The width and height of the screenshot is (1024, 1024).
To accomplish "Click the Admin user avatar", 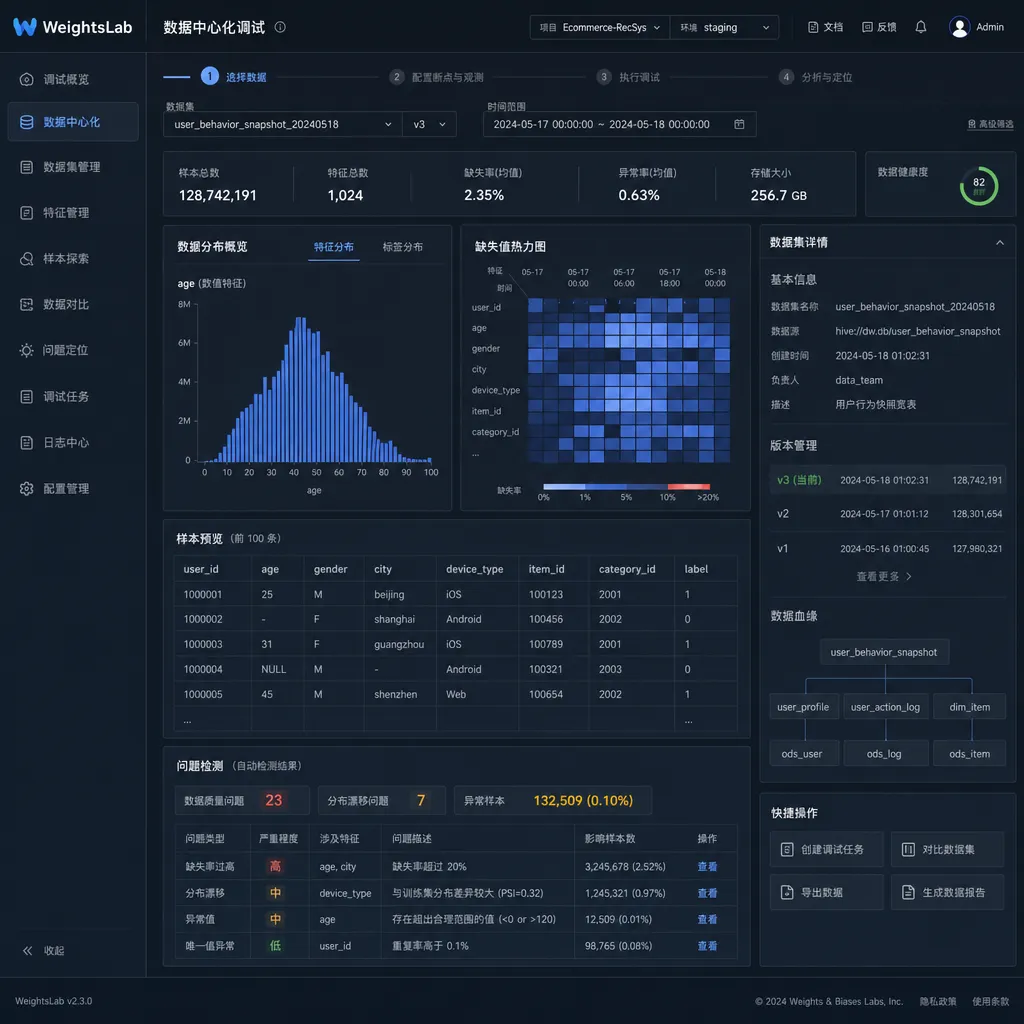I will pos(959,27).
